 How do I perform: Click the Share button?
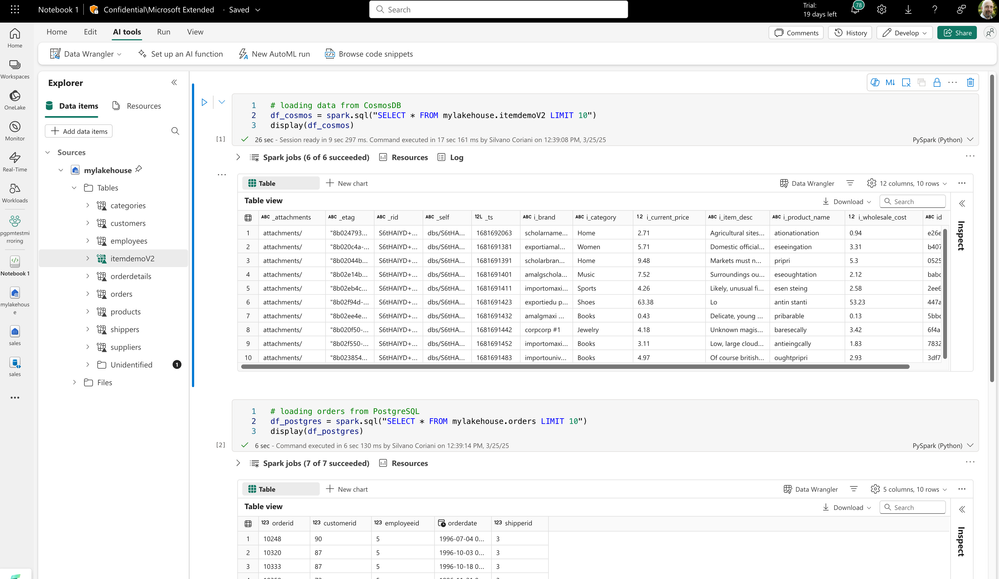click(x=957, y=32)
